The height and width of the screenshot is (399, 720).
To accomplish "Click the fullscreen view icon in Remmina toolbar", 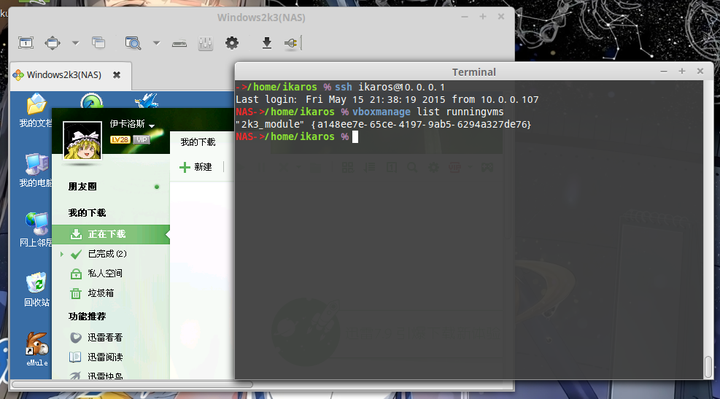I will (26, 43).
